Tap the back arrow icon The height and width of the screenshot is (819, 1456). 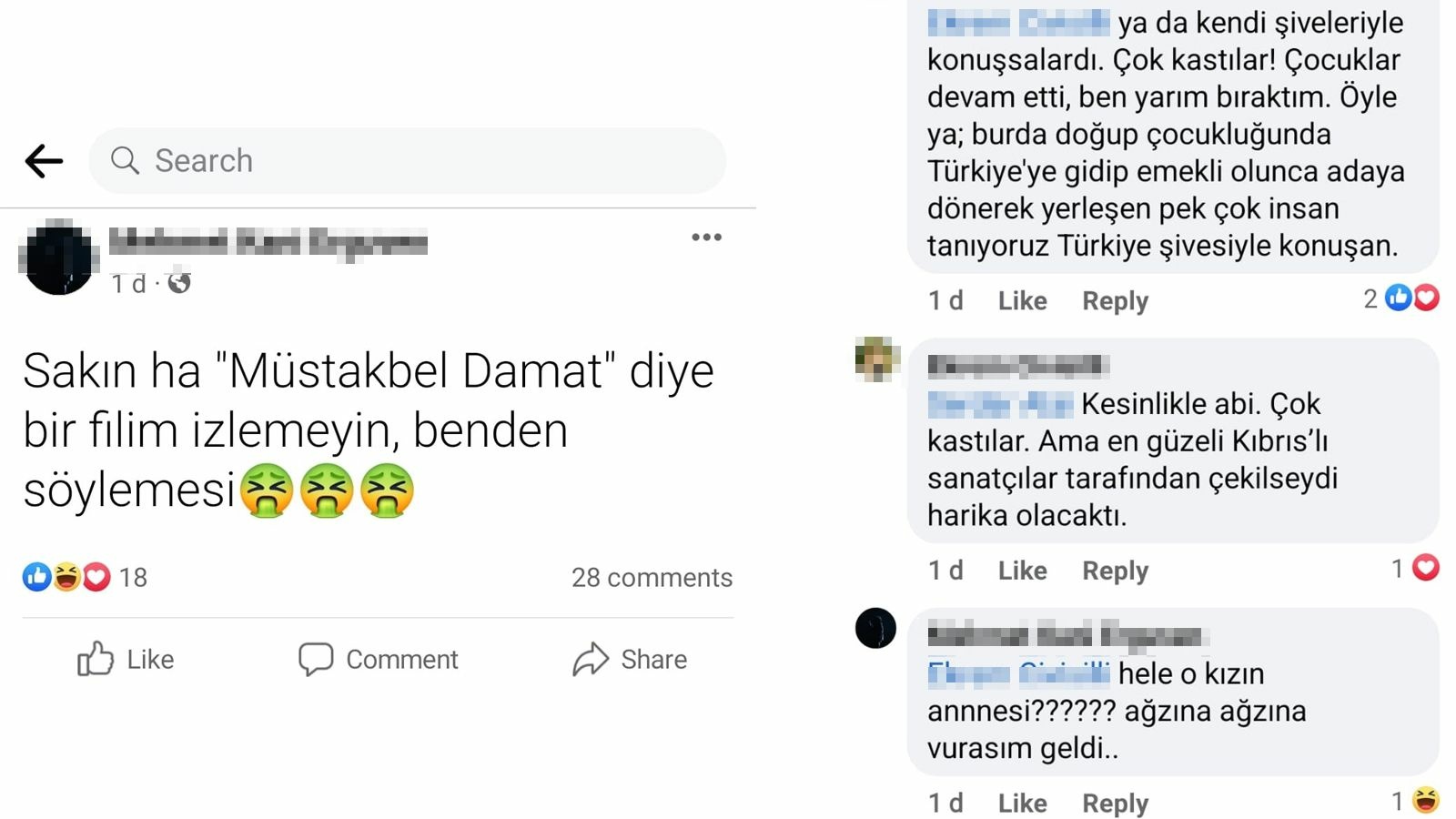coord(44,161)
